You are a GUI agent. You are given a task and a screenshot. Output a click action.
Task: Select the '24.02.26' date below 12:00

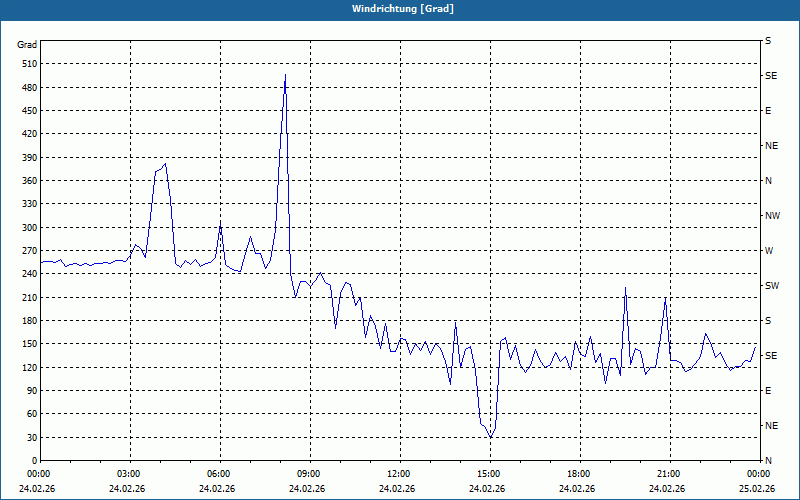tap(397, 489)
